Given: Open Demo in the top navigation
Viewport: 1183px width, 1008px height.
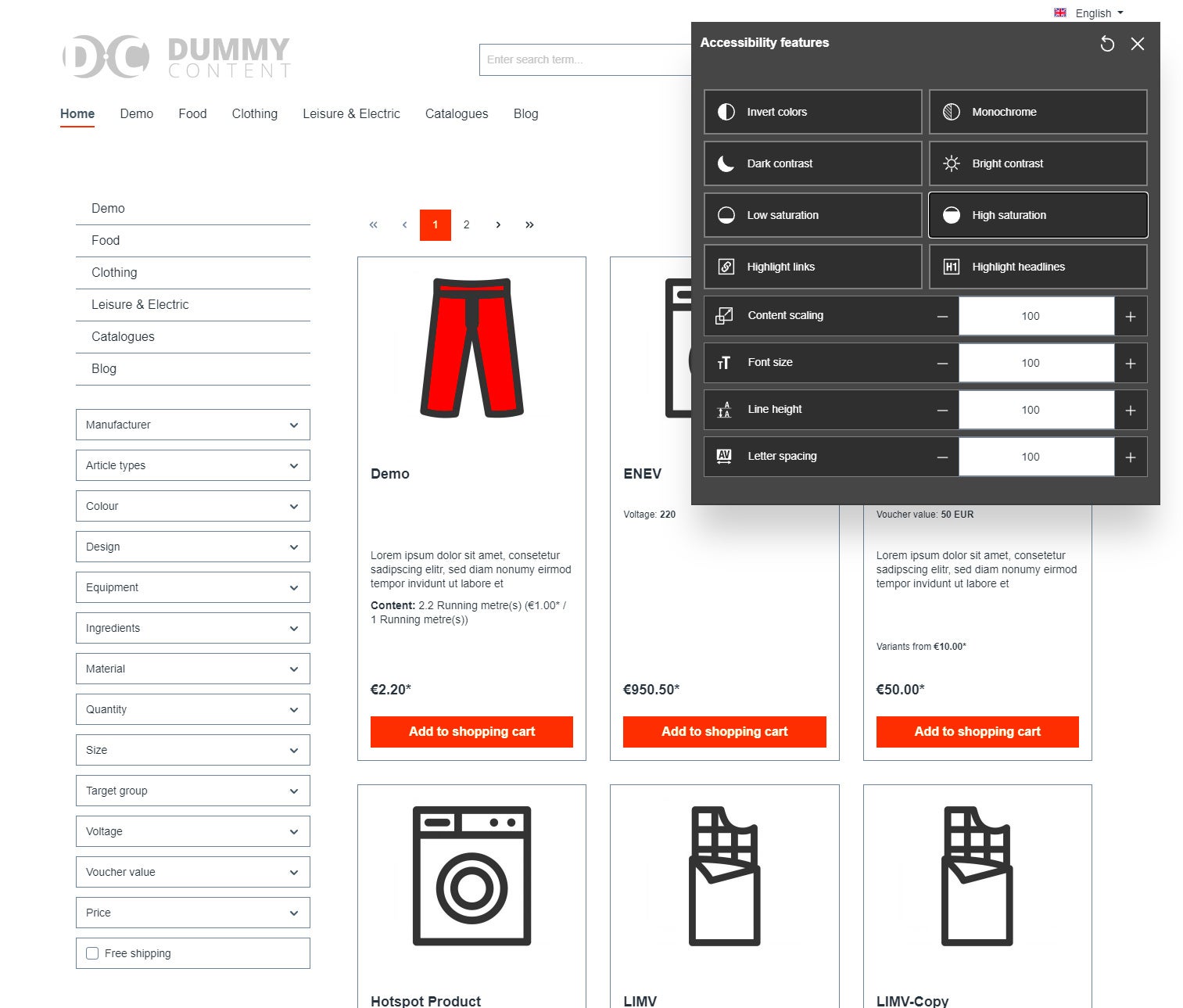Looking at the screenshot, I should point(137,113).
